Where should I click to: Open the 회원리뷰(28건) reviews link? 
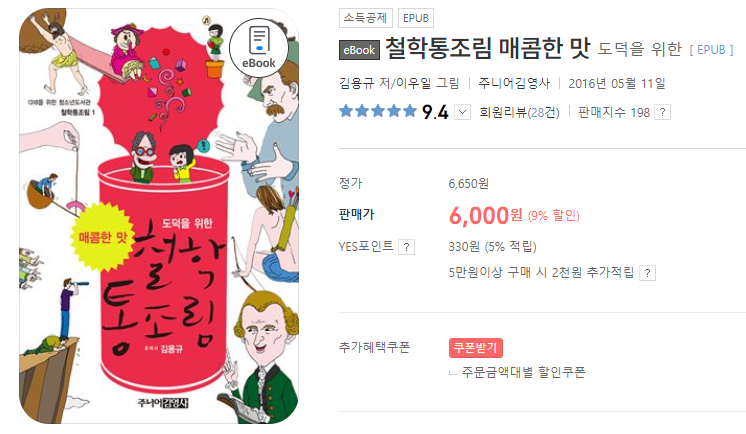(x=519, y=112)
